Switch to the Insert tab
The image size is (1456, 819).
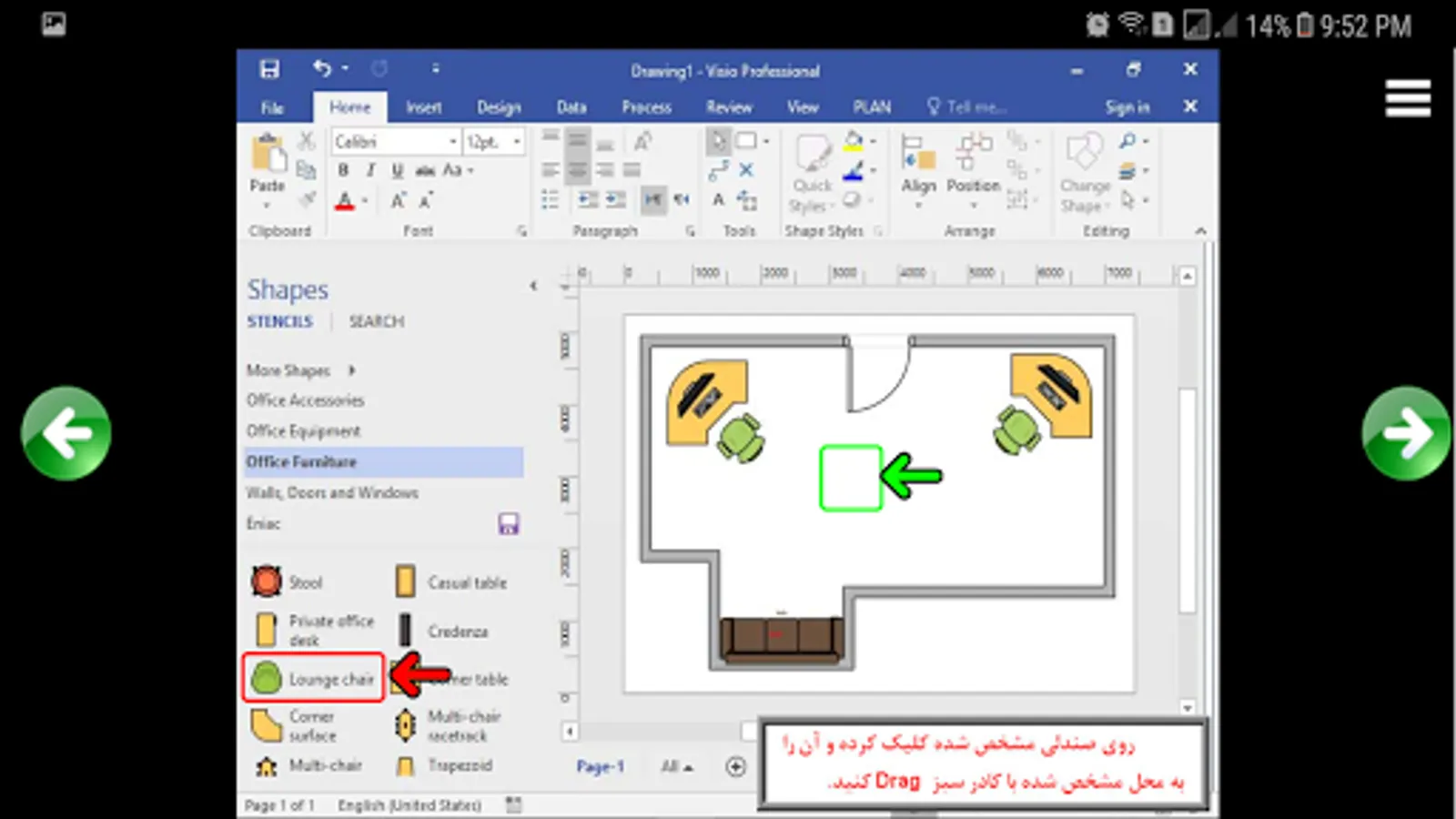423,107
